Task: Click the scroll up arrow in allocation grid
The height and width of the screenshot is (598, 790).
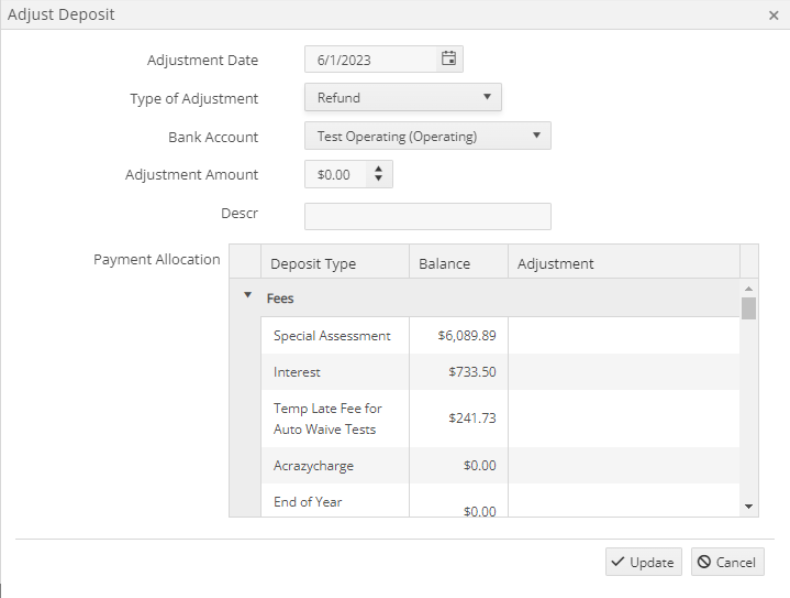Action: point(749,289)
